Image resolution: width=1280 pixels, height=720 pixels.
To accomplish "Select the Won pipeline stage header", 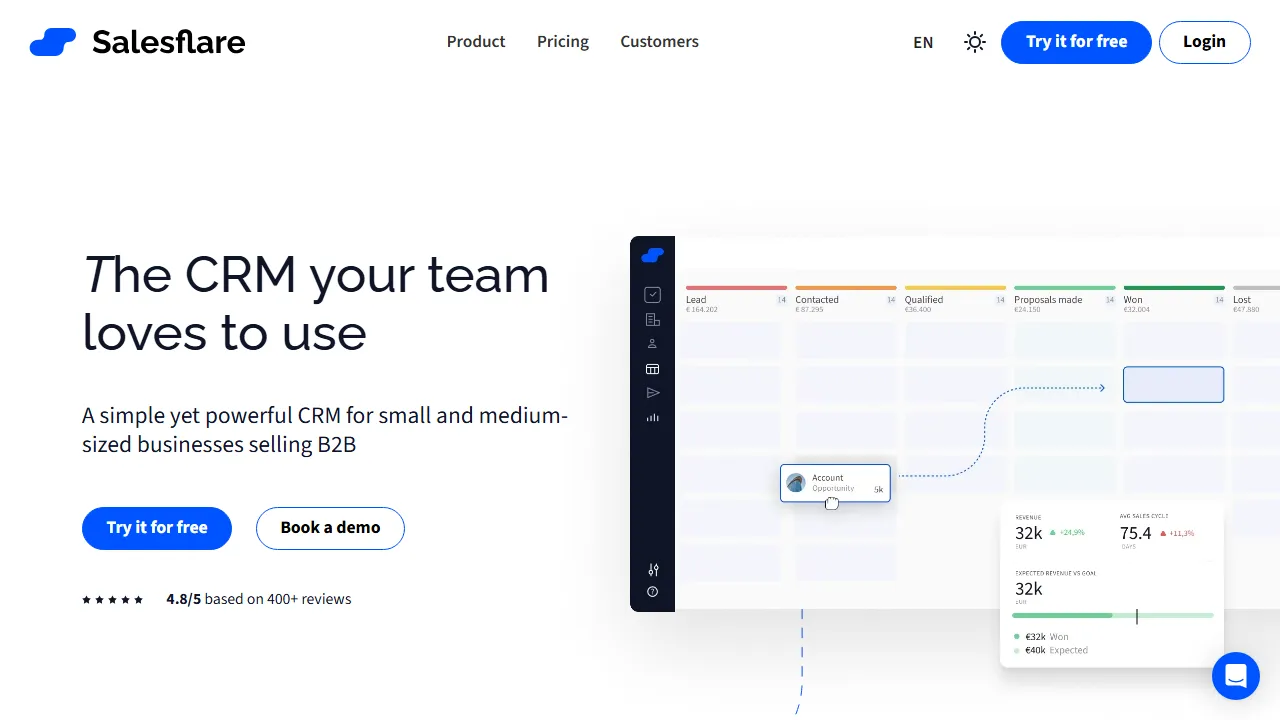I will coord(1133,300).
